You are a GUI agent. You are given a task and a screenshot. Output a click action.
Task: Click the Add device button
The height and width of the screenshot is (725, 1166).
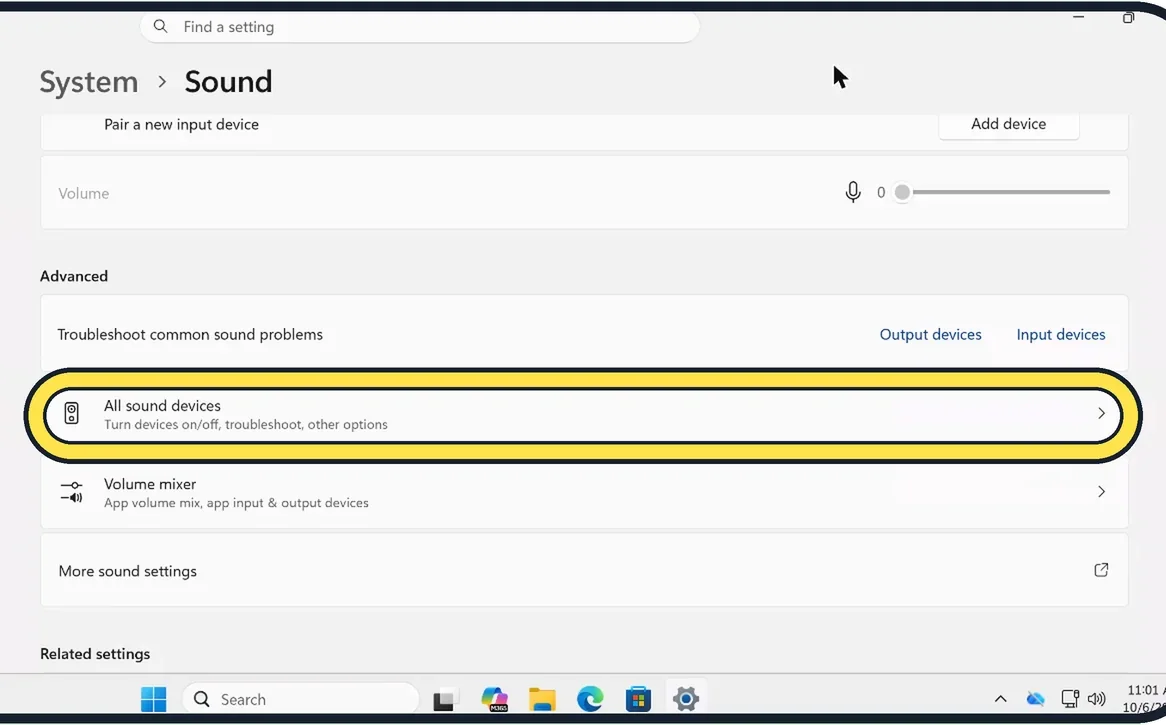pos(1008,124)
